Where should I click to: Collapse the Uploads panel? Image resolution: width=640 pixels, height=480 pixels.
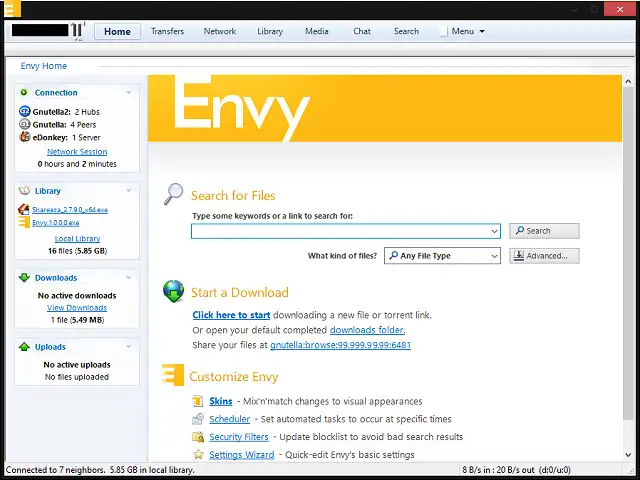(129, 347)
